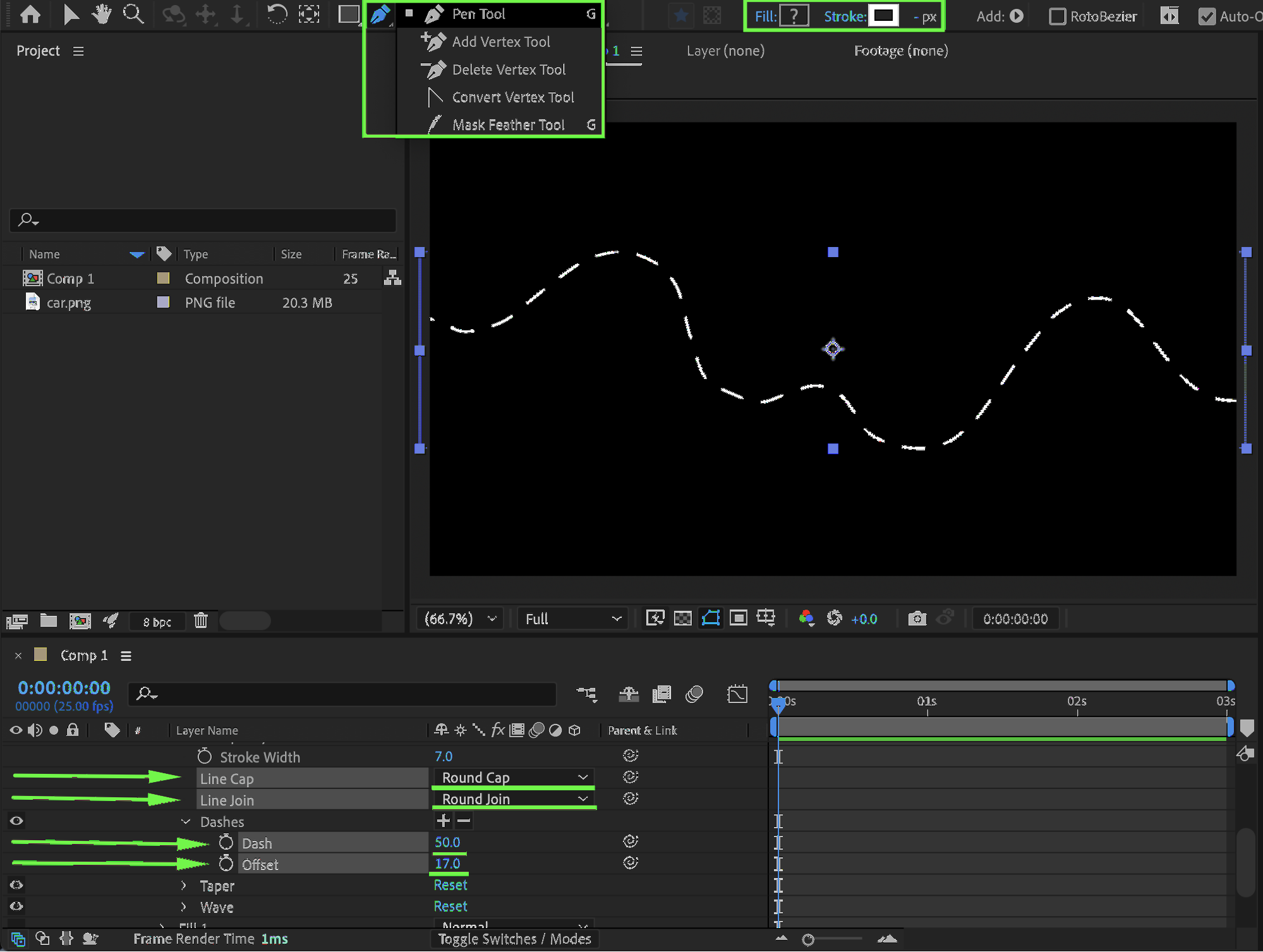Add a dash or gap with plus

point(444,821)
